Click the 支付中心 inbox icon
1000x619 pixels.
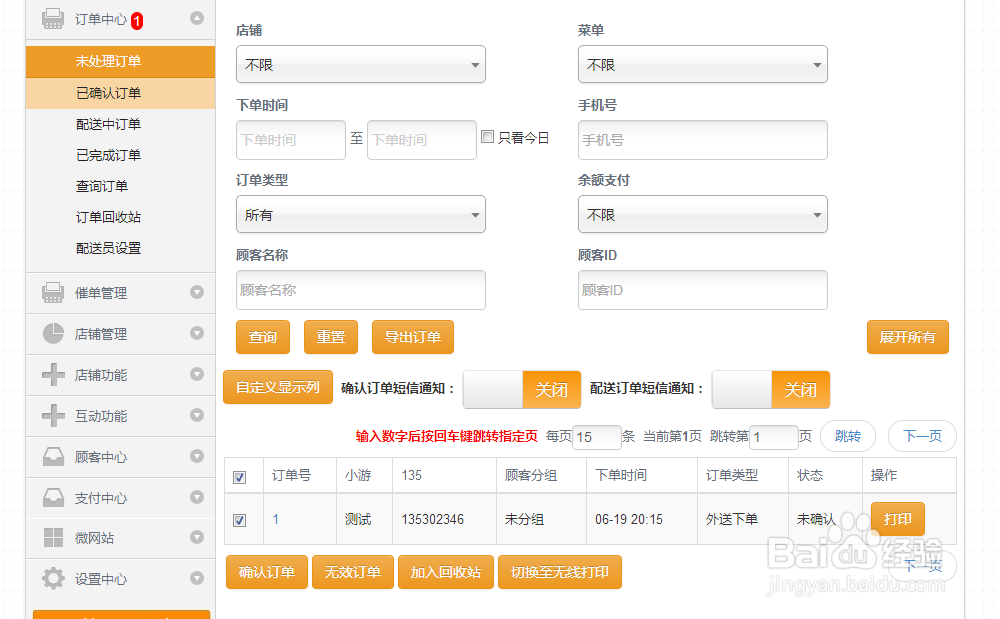pyautogui.click(x=53, y=497)
